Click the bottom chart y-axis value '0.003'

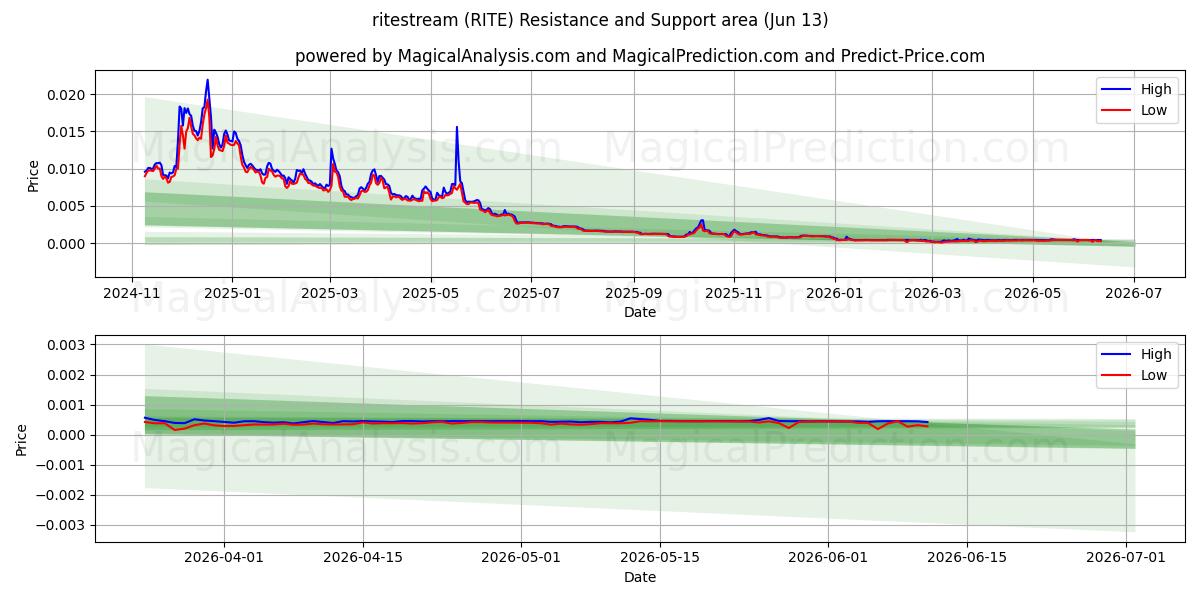[68, 345]
